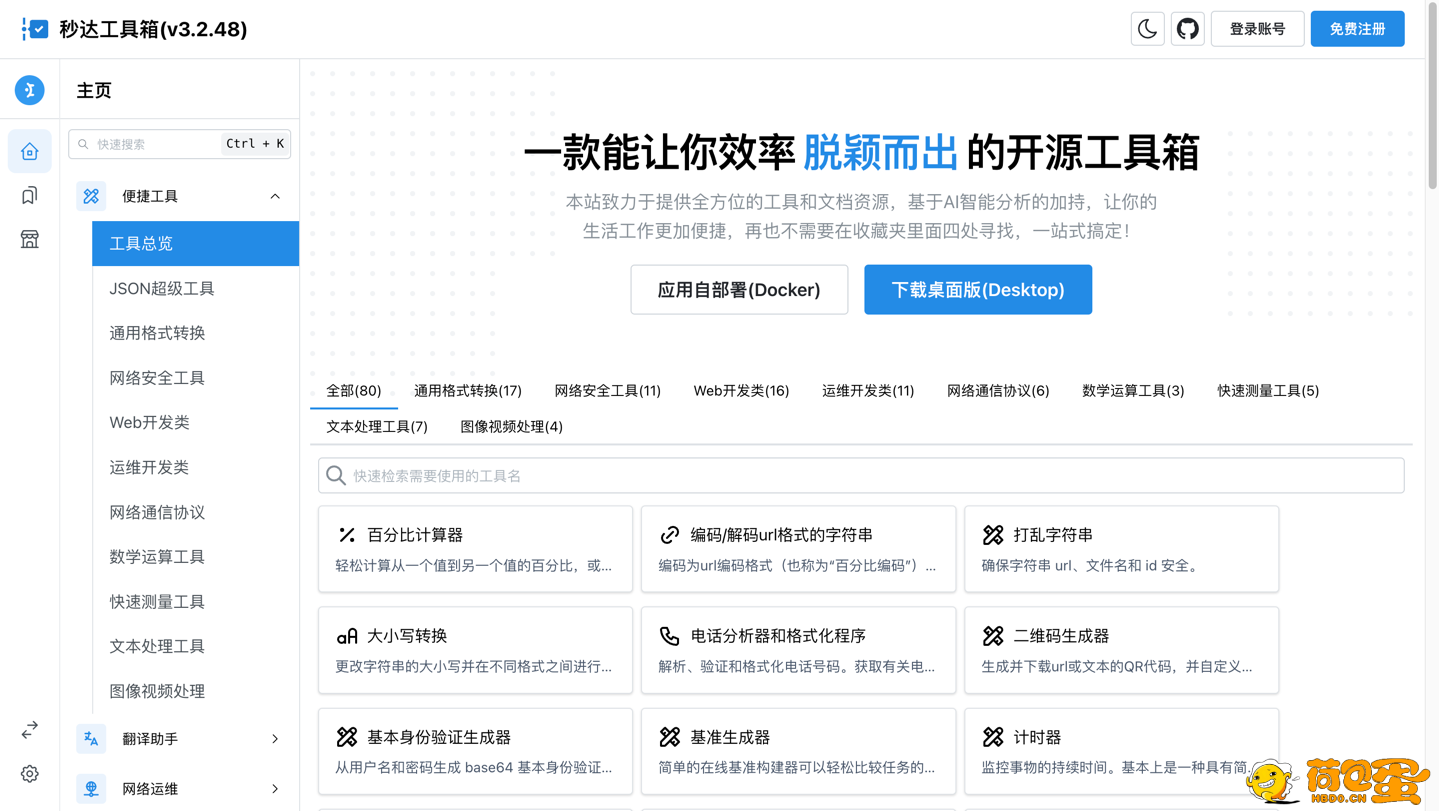Open 网络通信协议 in sidebar
This screenshot has width=1439, height=811.
[x=196, y=513]
